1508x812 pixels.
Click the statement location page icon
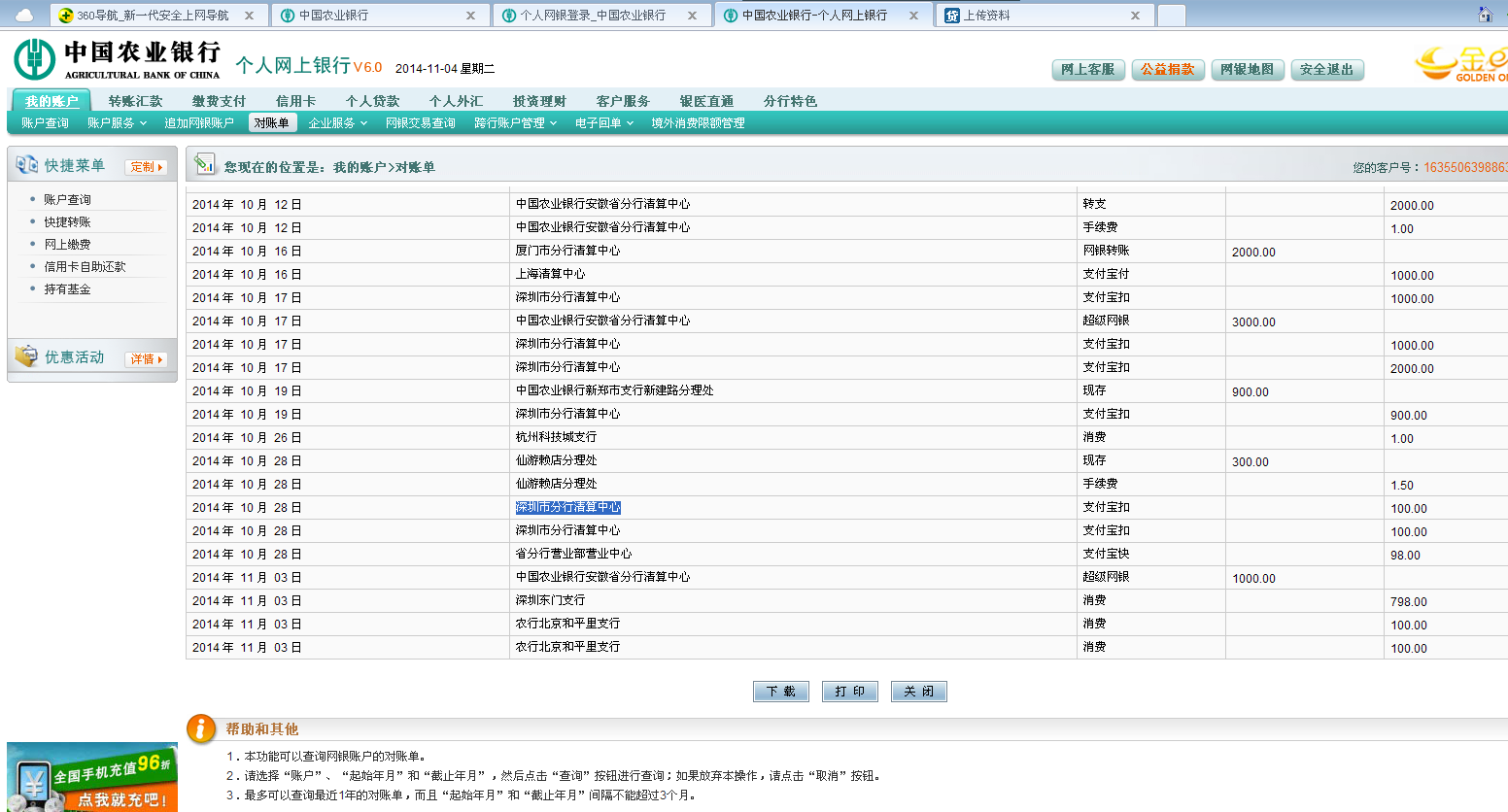(204, 165)
